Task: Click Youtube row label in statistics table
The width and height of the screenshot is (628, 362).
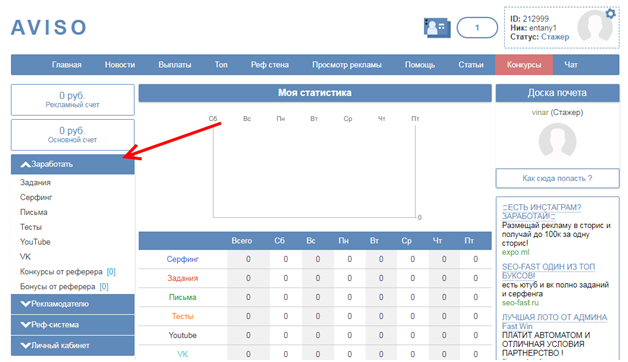Action: pyautogui.click(x=183, y=335)
